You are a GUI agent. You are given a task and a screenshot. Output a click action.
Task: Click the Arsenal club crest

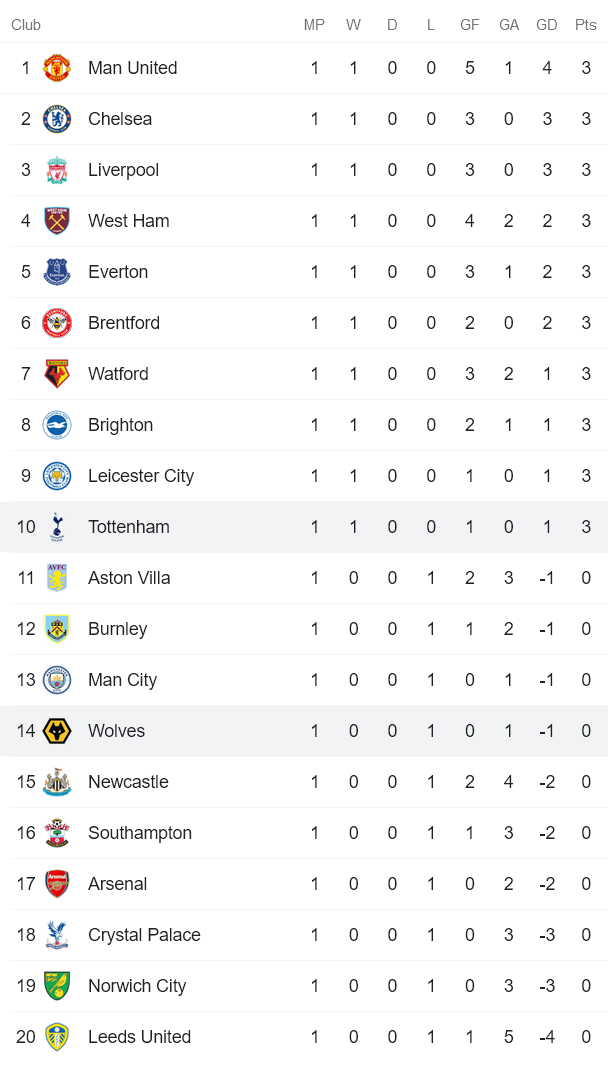tap(57, 884)
